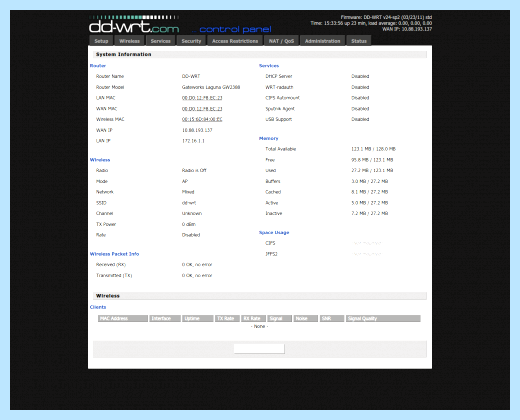
Task: Click the Transmitted (TX) packet value
Action: [197, 275]
